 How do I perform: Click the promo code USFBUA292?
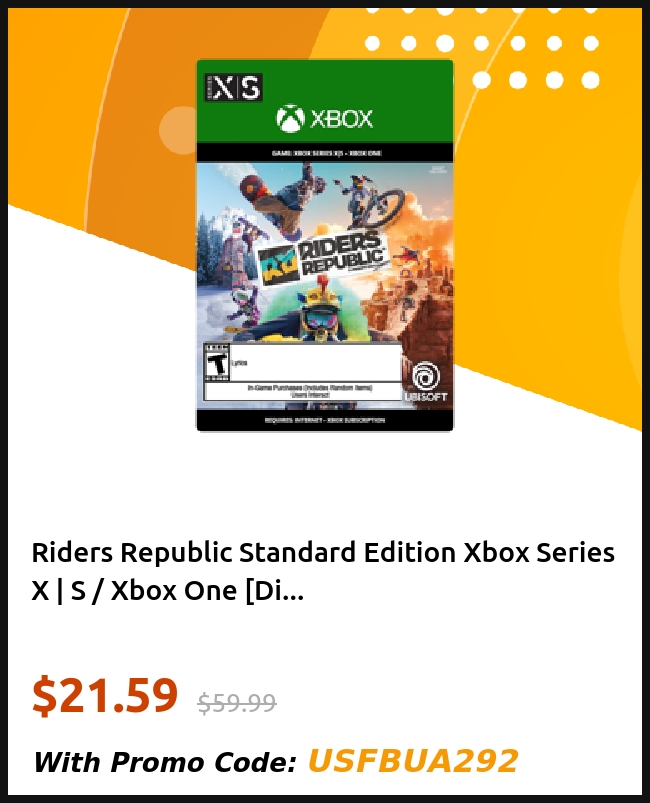point(413,760)
